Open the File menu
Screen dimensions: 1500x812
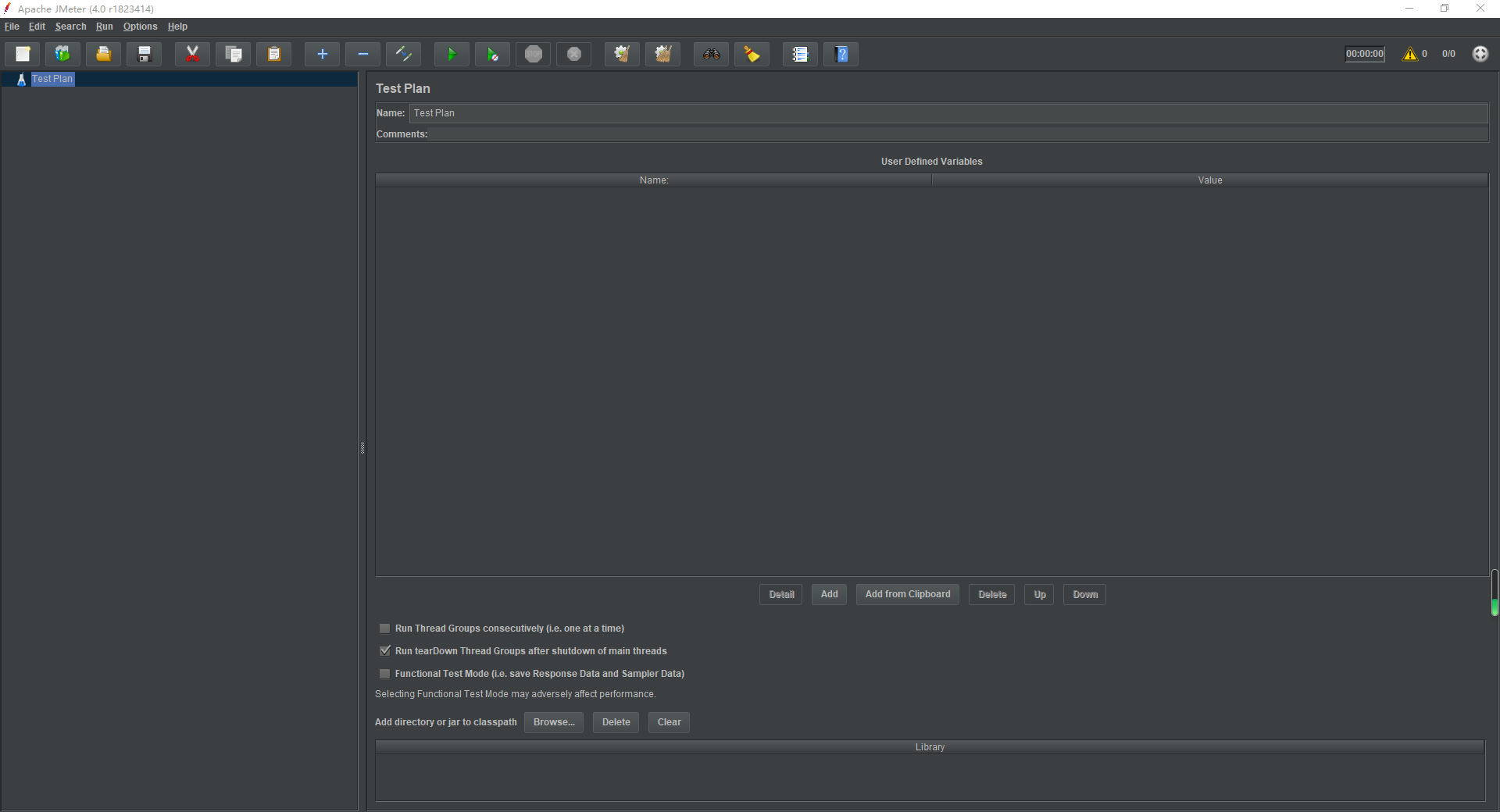coord(12,27)
